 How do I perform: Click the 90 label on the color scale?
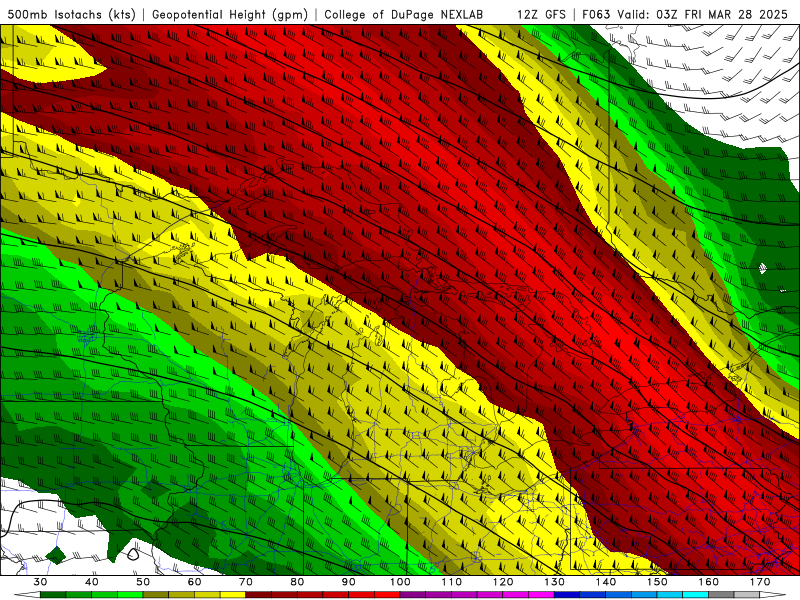[348, 582]
